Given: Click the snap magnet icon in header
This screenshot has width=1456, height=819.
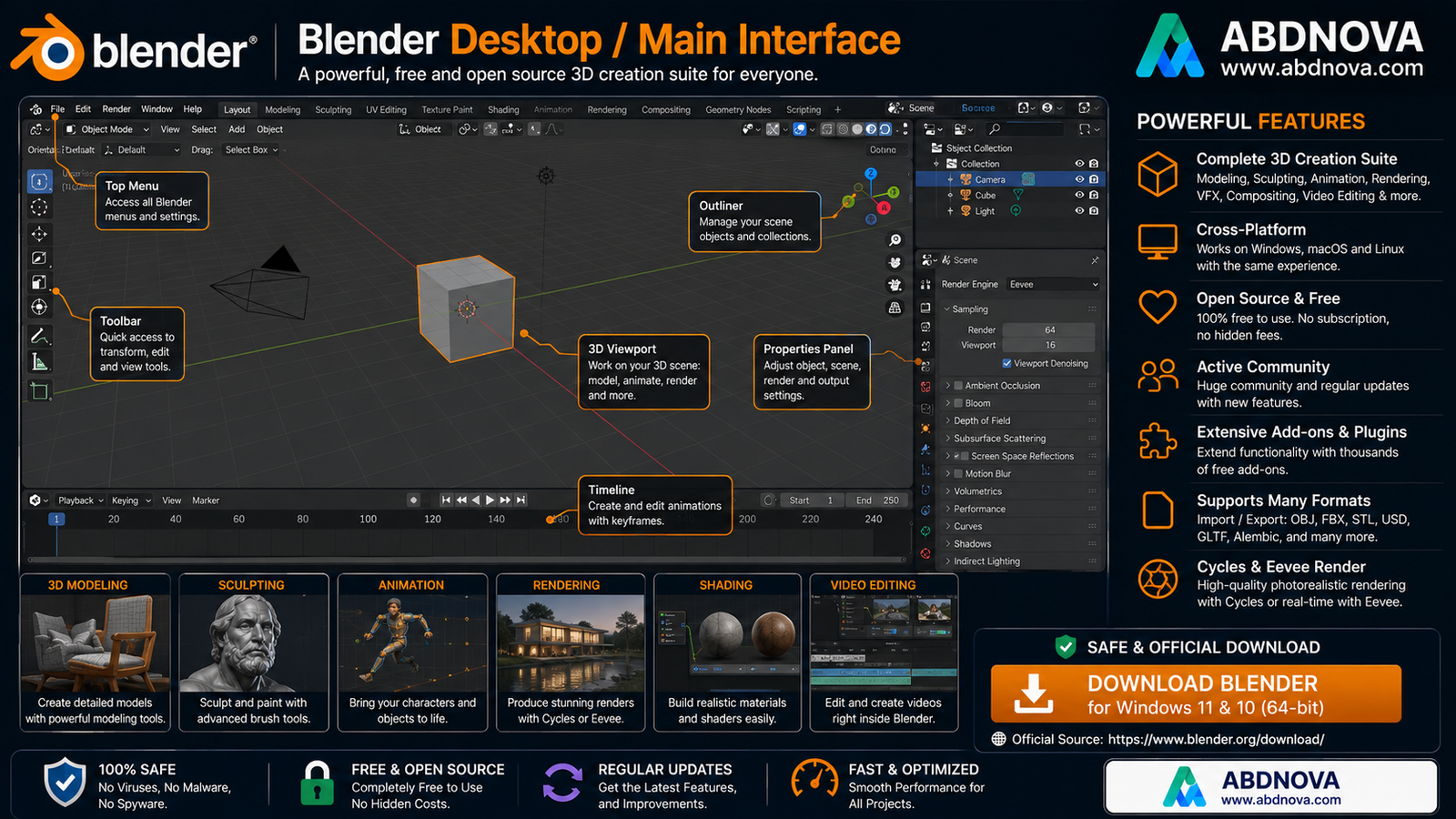Looking at the screenshot, I should point(490,129).
